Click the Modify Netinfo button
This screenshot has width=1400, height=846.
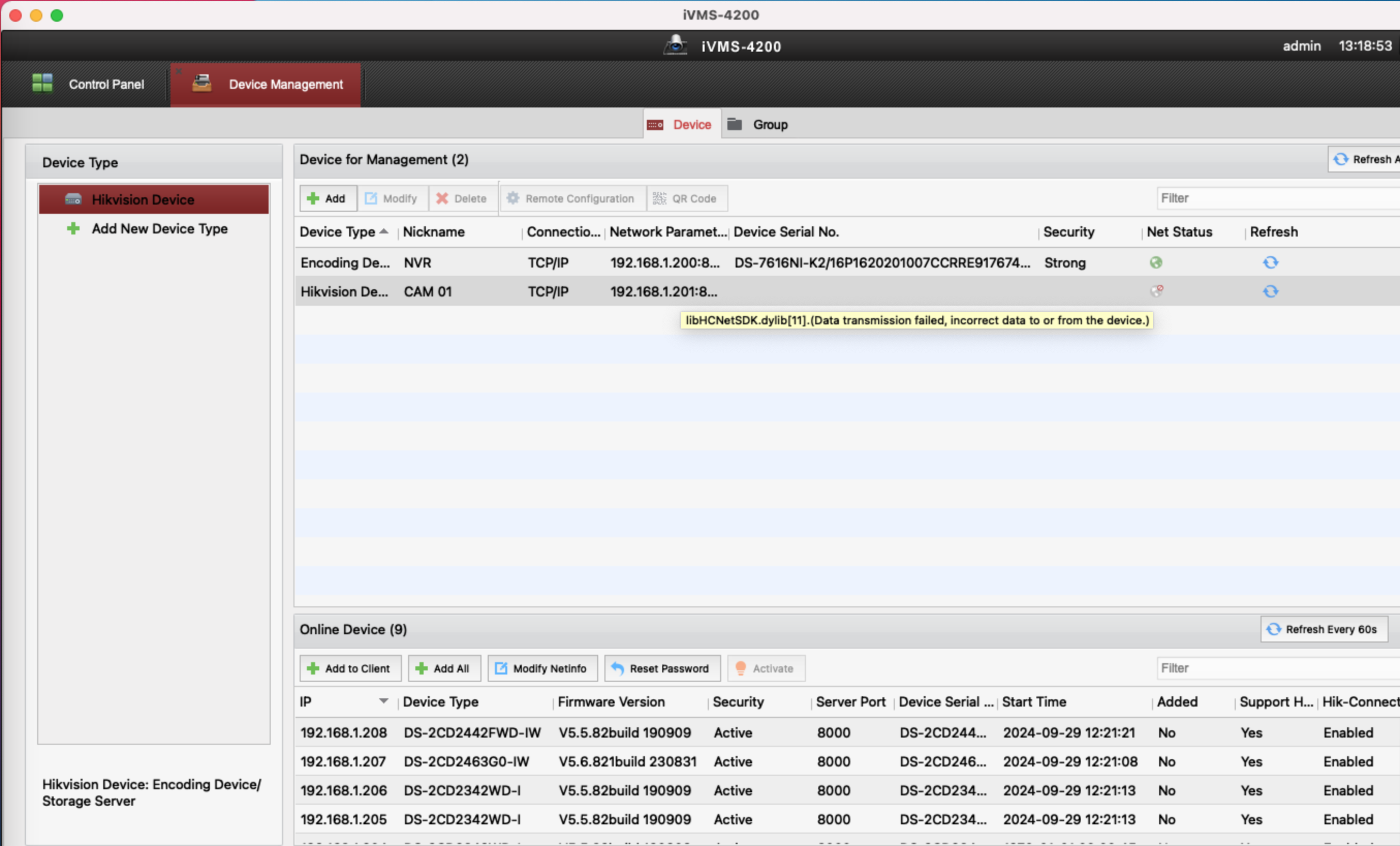click(541, 668)
